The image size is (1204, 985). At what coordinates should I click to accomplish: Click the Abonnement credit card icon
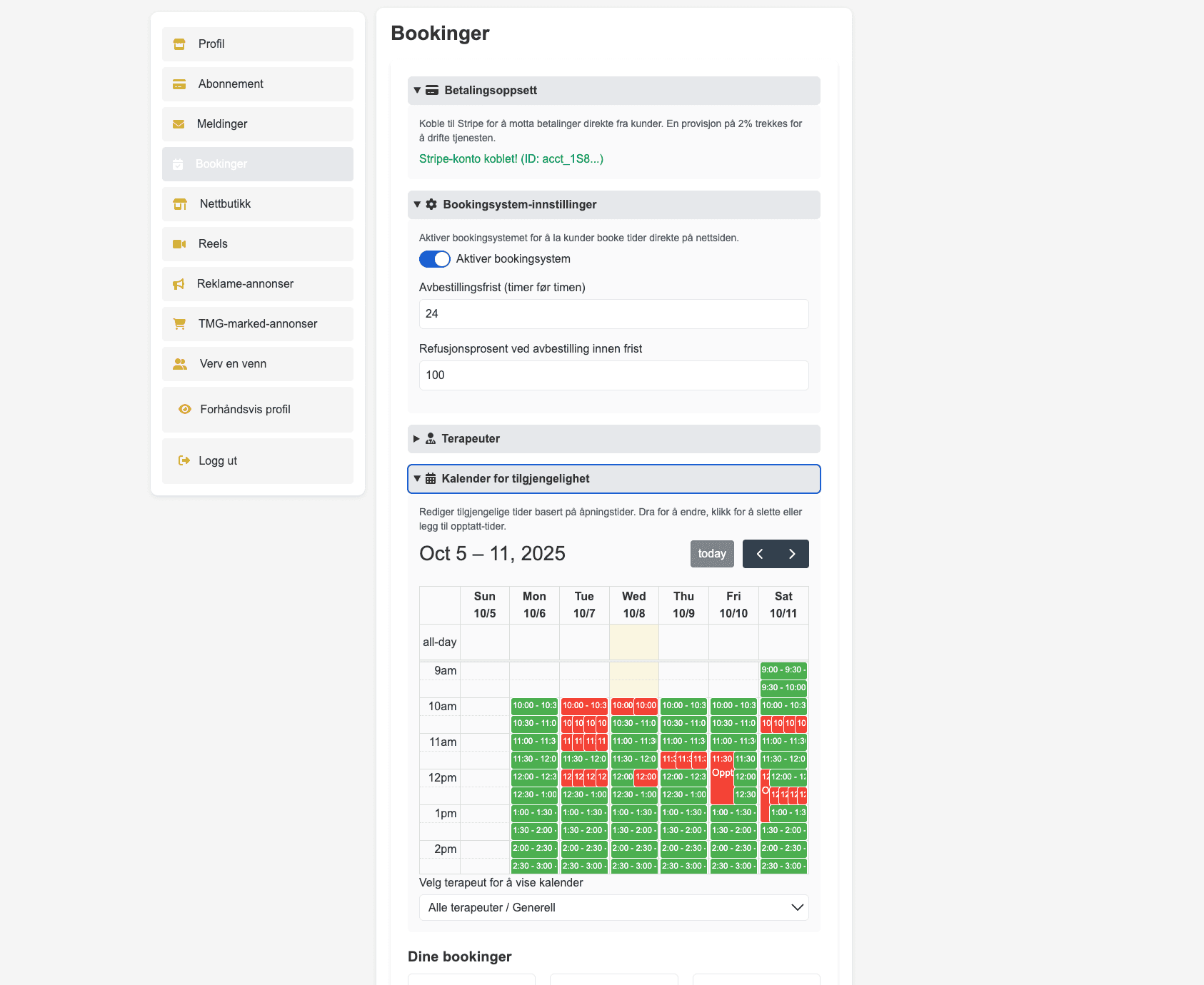179,84
